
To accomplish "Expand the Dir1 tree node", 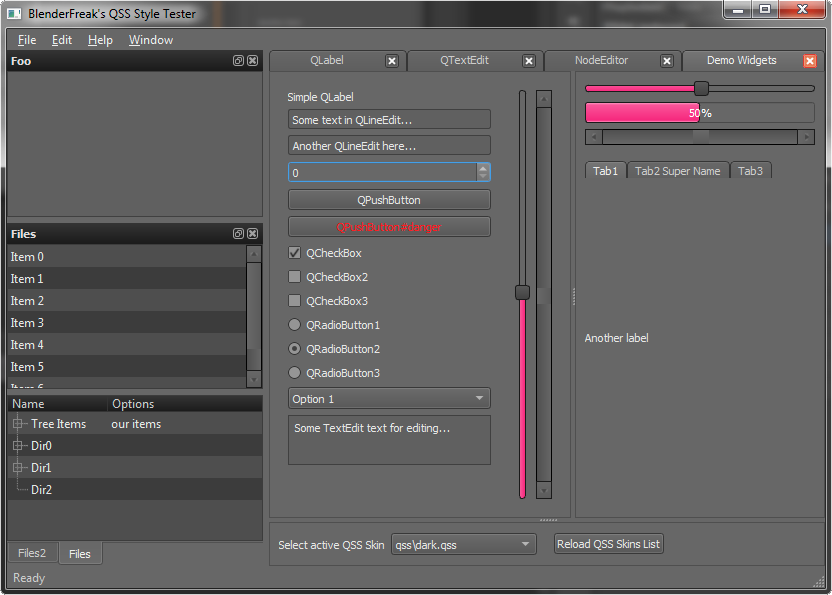I will pos(18,468).
